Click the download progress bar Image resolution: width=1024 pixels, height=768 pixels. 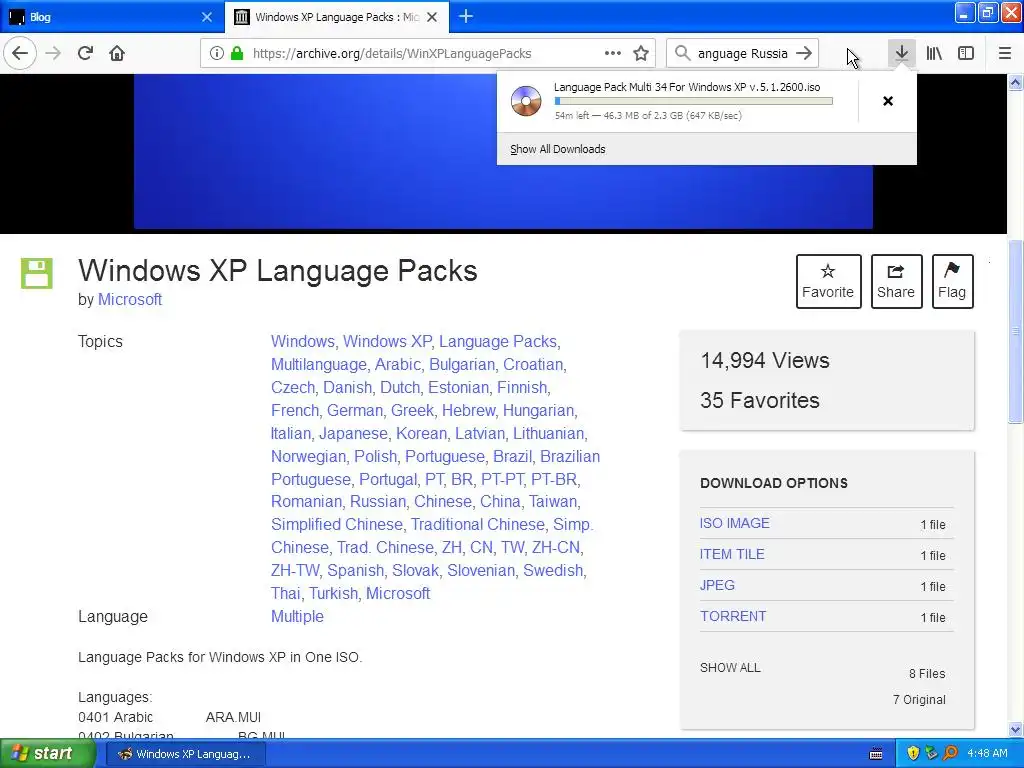694,101
